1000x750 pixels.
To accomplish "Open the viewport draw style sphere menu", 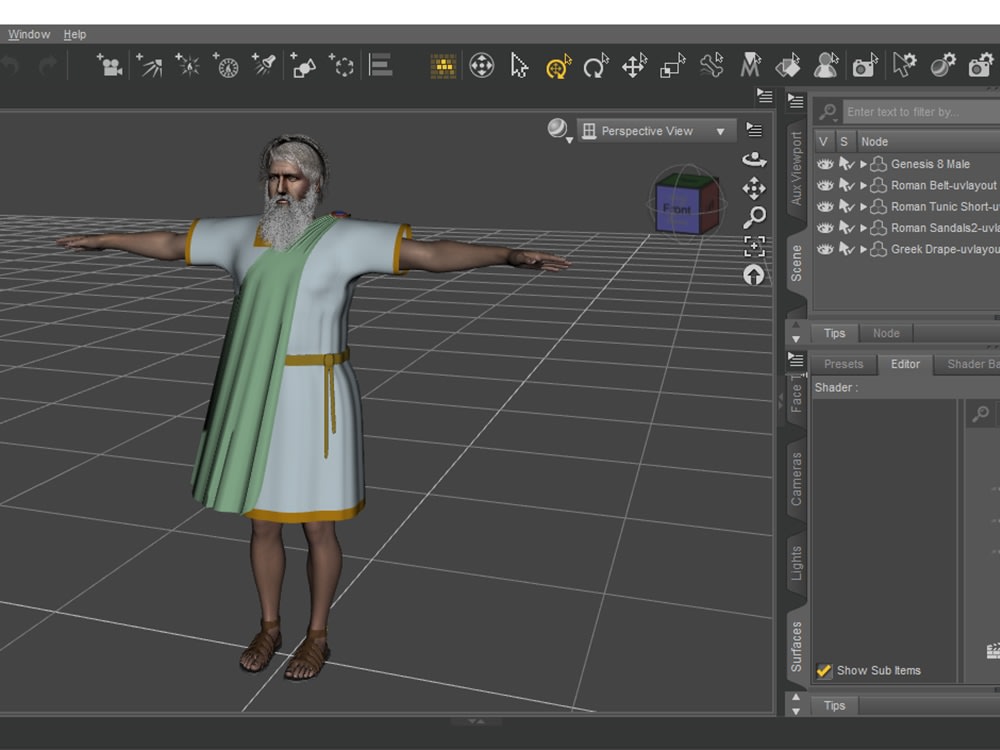I will (x=558, y=129).
